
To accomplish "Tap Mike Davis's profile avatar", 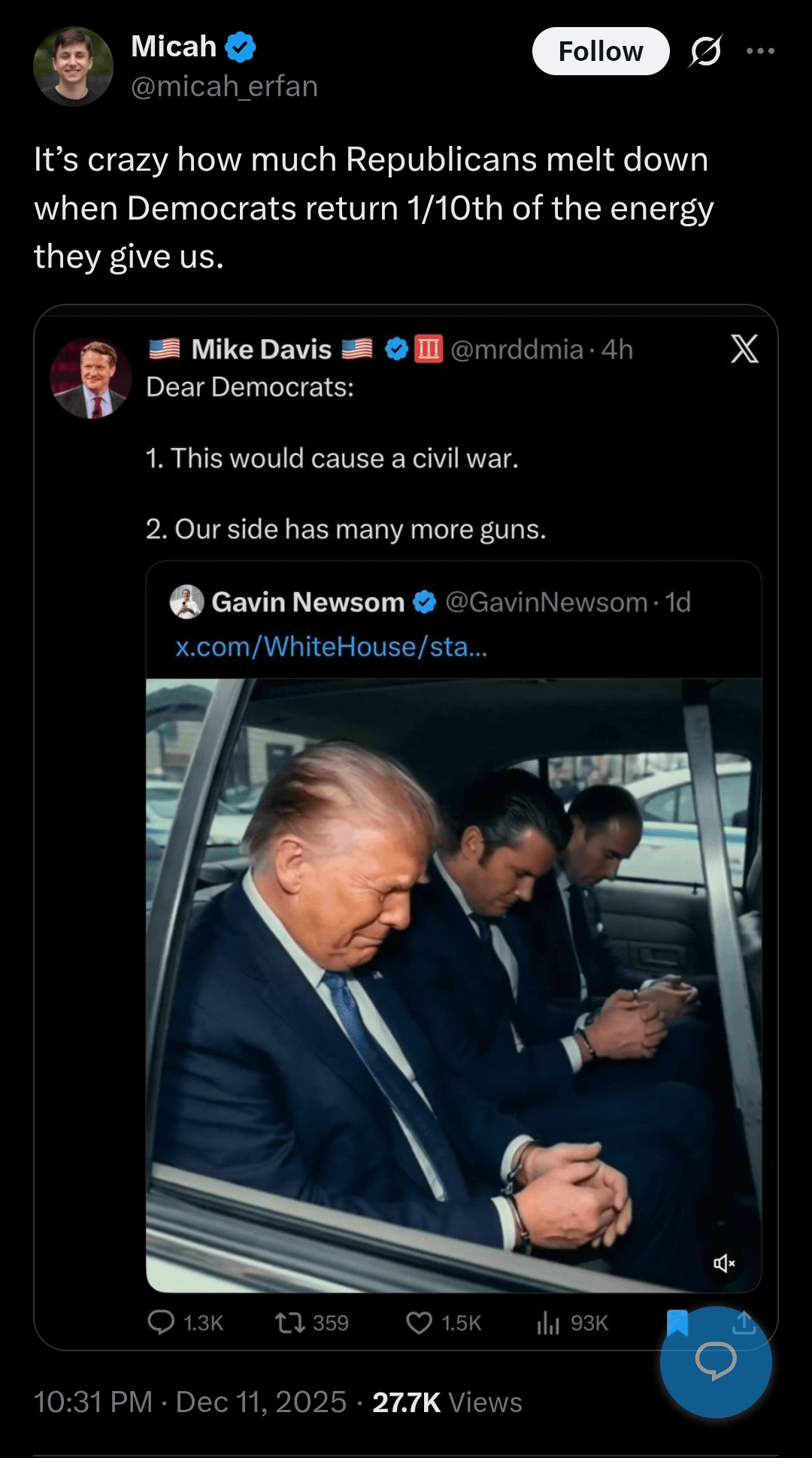I will click(x=90, y=378).
